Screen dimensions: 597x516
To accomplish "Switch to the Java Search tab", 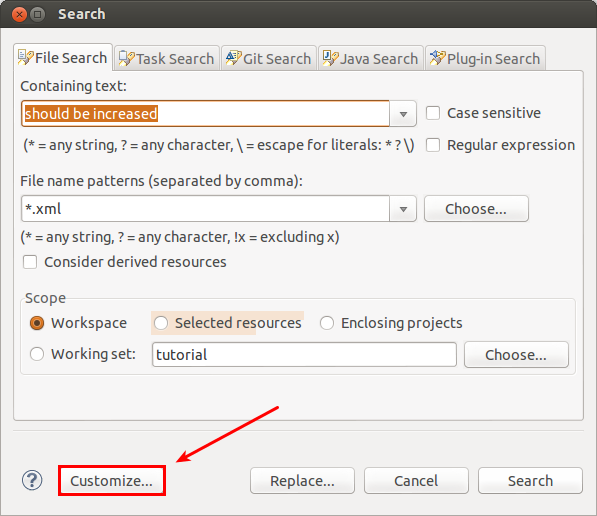I will (371, 58).
